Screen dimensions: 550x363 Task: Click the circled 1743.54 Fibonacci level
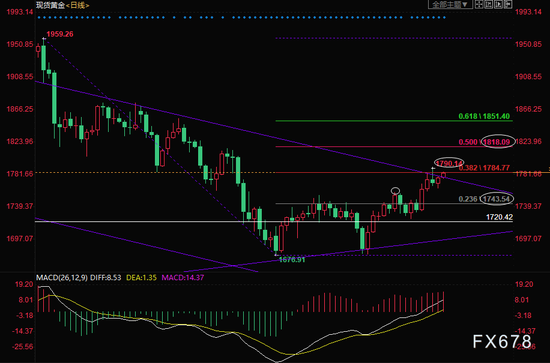coord(496,199)
